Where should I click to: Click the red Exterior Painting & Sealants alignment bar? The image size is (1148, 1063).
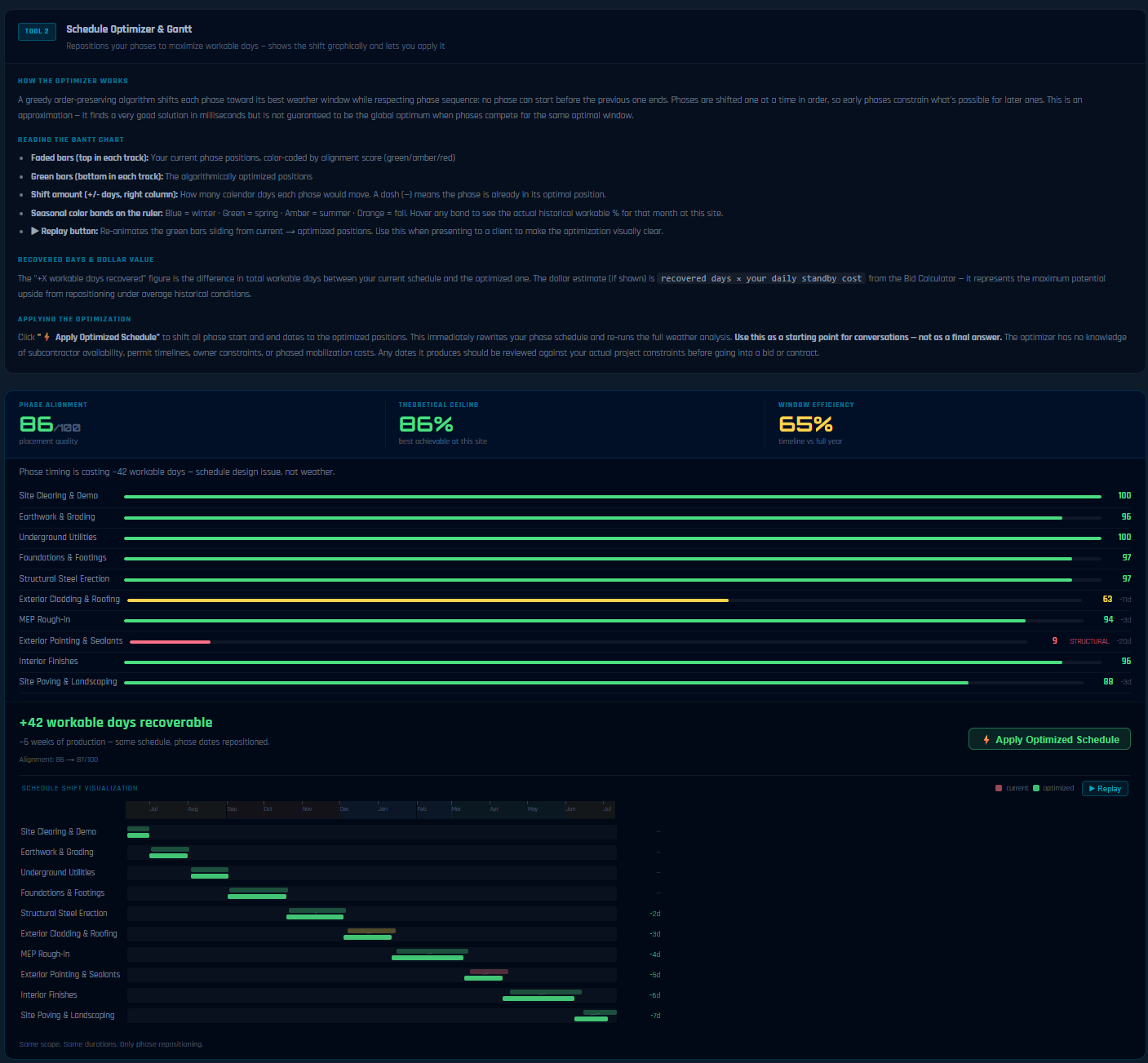(x=170, y=642)
